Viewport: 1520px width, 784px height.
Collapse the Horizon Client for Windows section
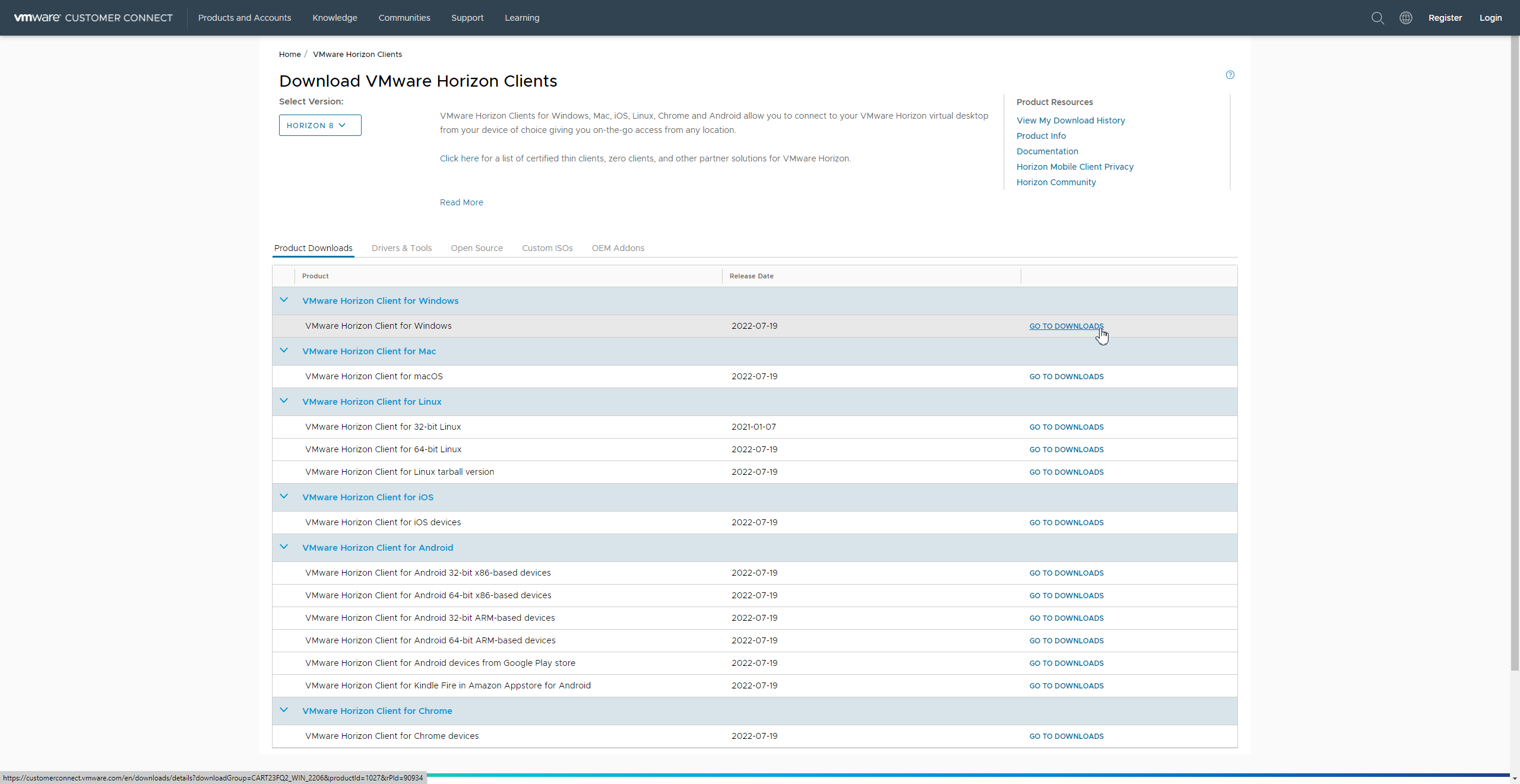[x=284, y=300]
